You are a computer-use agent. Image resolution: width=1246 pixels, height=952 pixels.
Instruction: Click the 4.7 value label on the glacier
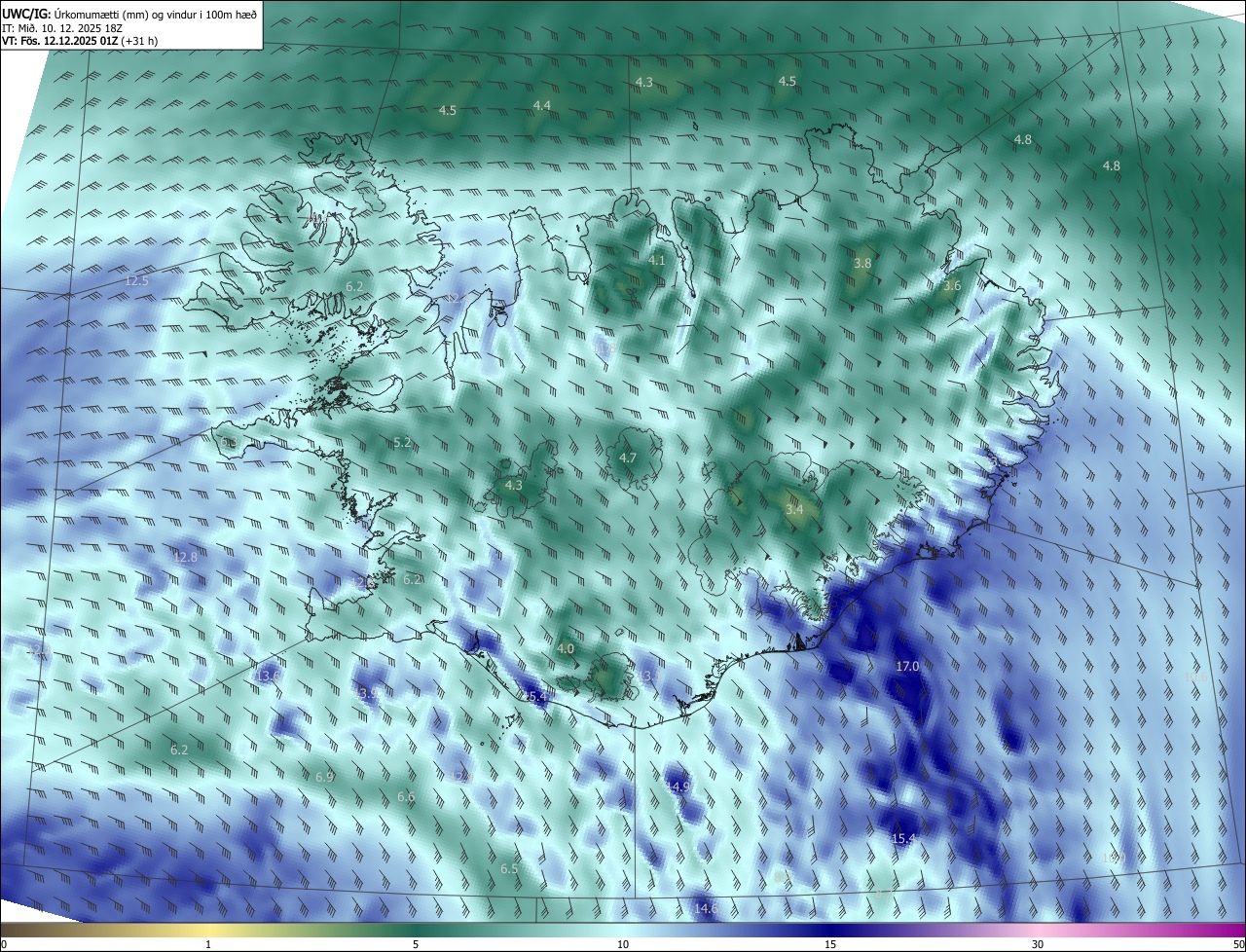(628, 458)
